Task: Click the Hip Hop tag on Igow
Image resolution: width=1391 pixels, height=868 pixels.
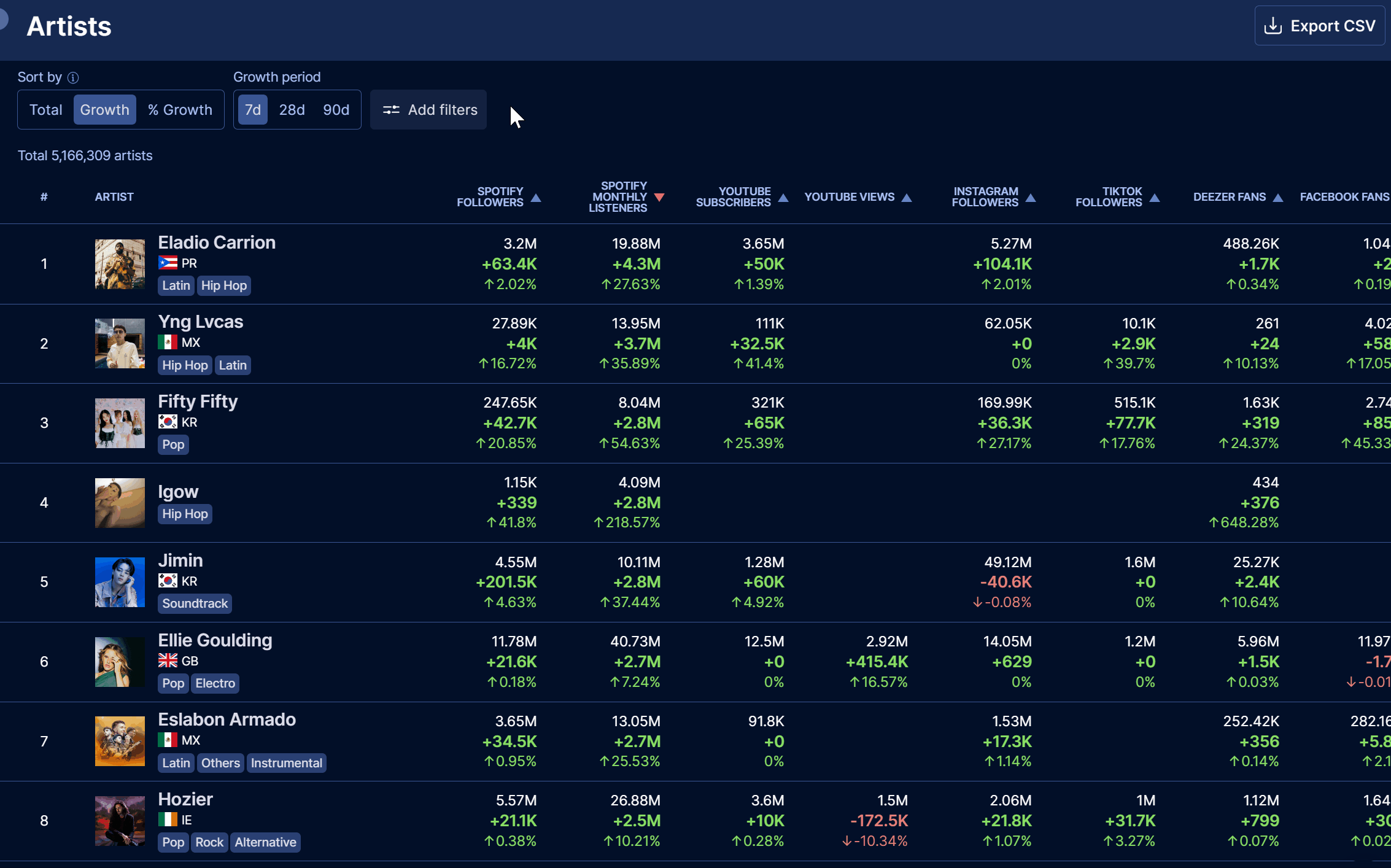Action: 185,514
